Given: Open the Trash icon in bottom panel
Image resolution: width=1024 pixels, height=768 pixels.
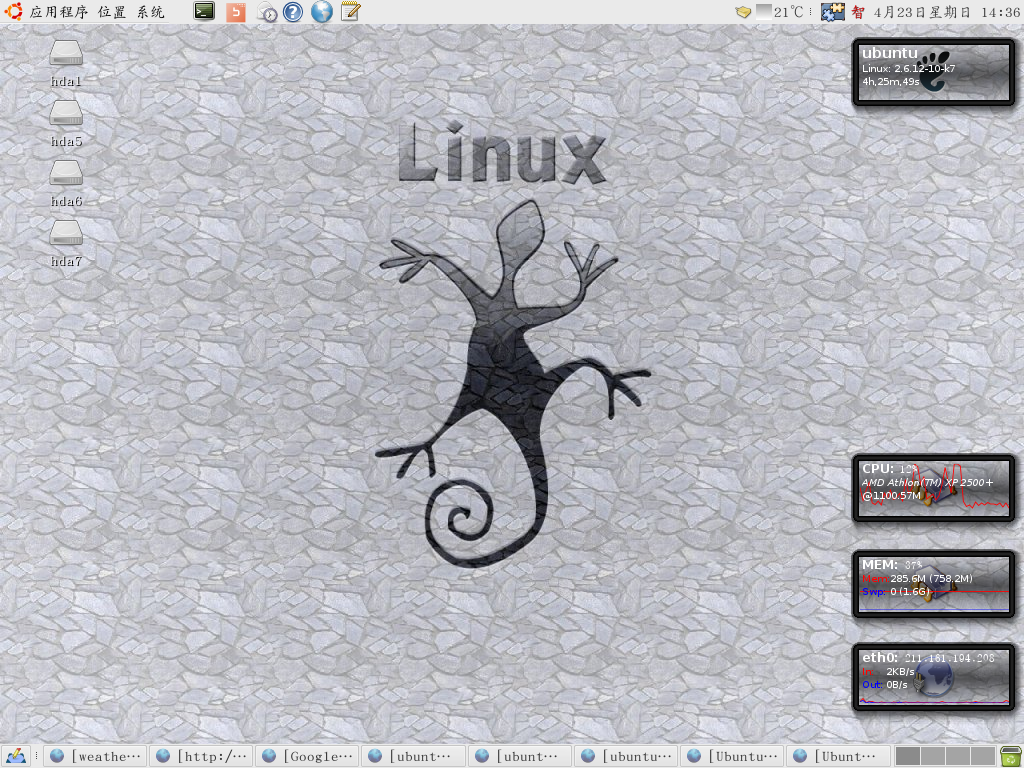Looking at the screenshot, I should tap(1010, 756).
